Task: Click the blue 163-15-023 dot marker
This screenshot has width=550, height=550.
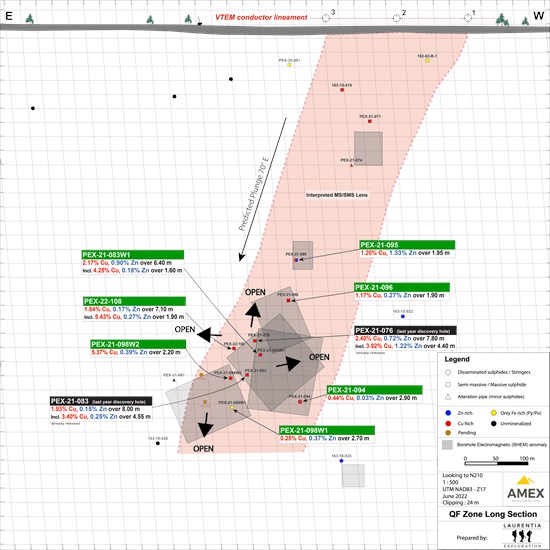Action: tap(341, 461)
